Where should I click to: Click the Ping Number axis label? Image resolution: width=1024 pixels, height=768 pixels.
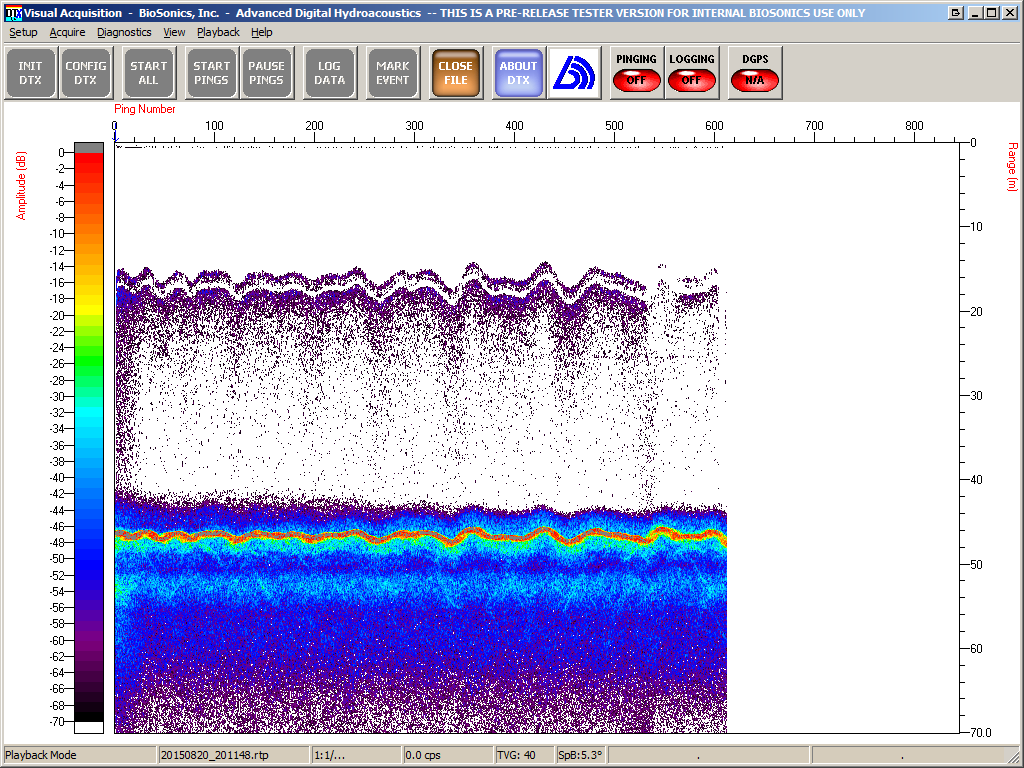(144, 109)
